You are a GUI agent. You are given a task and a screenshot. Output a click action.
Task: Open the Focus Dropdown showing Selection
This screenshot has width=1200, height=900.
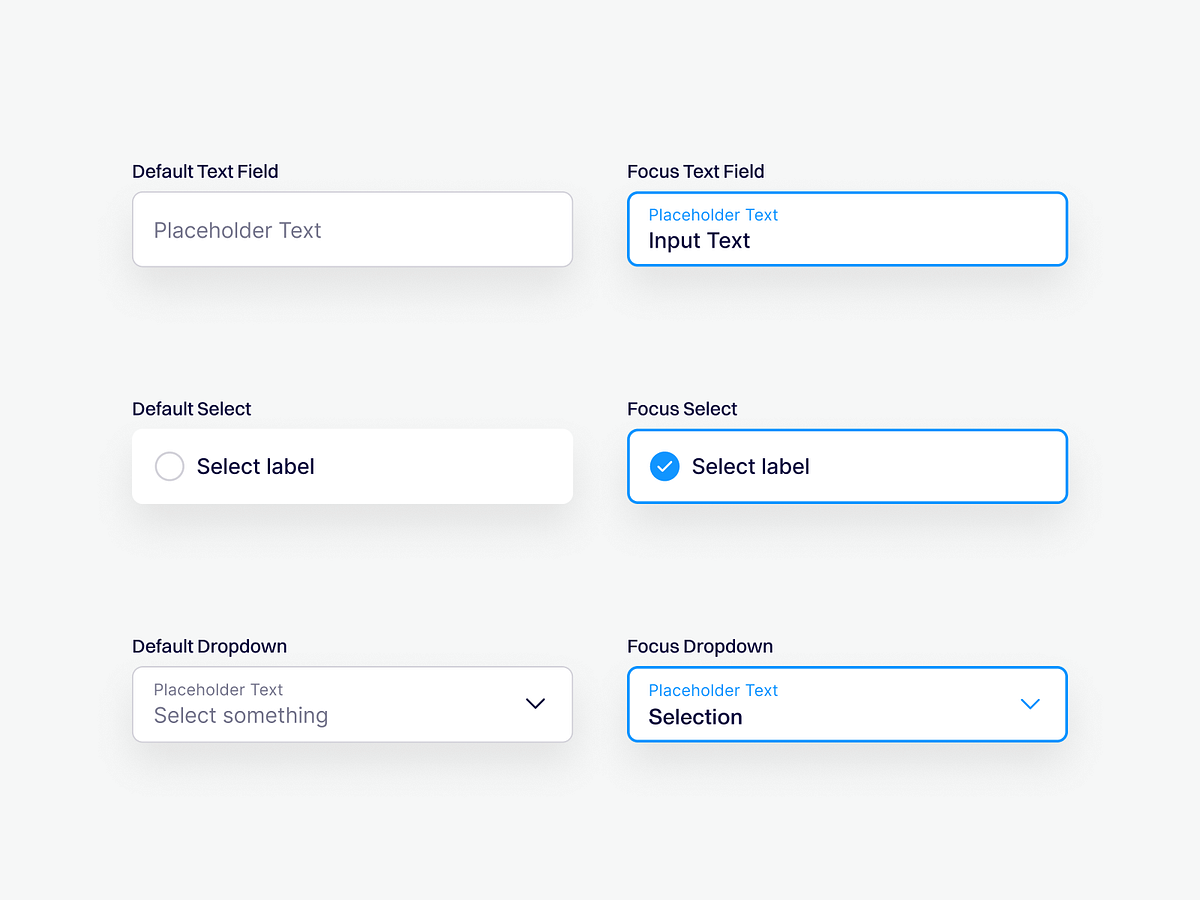click(x=847, y=704)
